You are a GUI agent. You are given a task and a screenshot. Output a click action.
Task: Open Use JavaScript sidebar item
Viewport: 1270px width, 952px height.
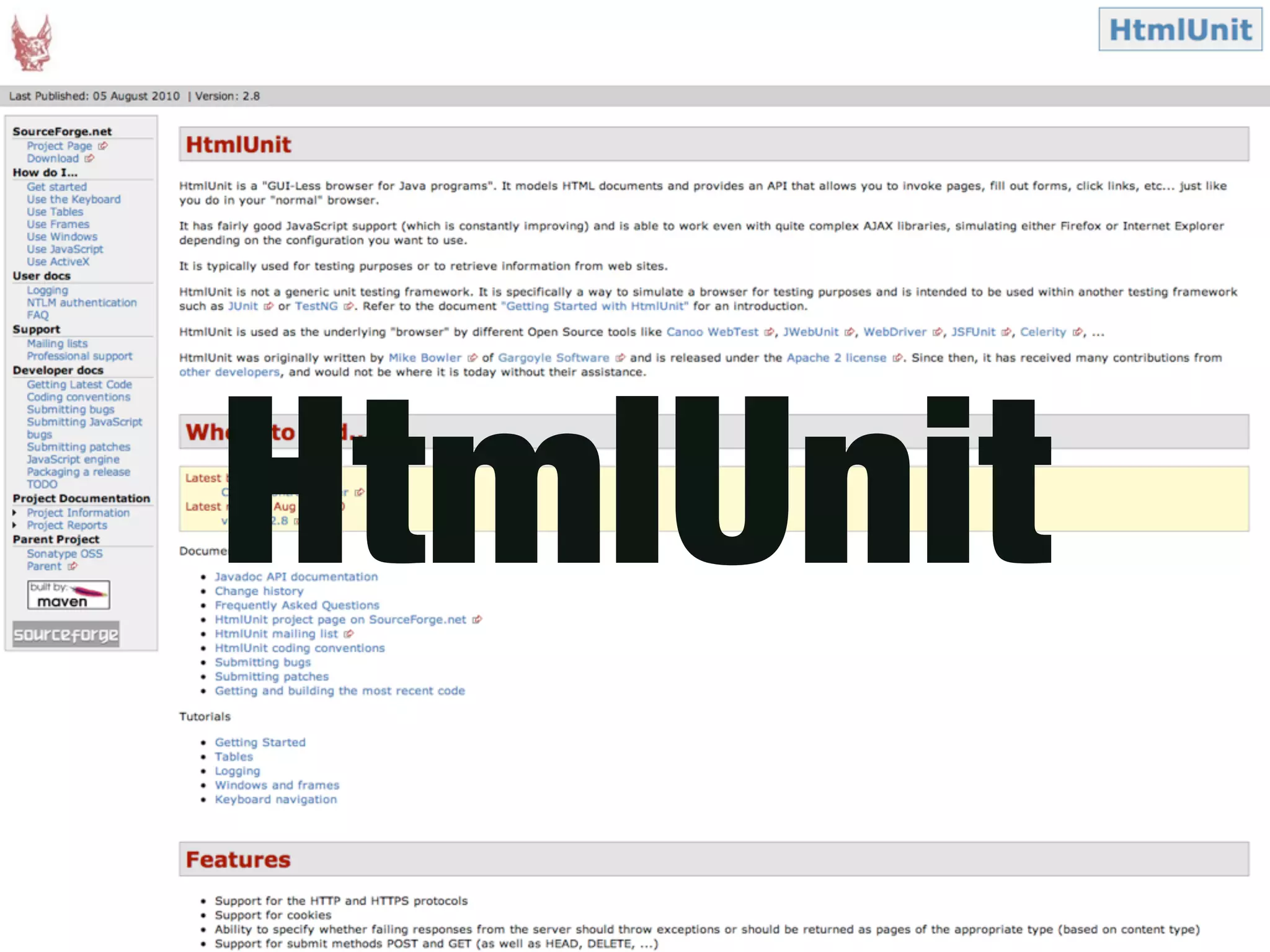(65, 249)
